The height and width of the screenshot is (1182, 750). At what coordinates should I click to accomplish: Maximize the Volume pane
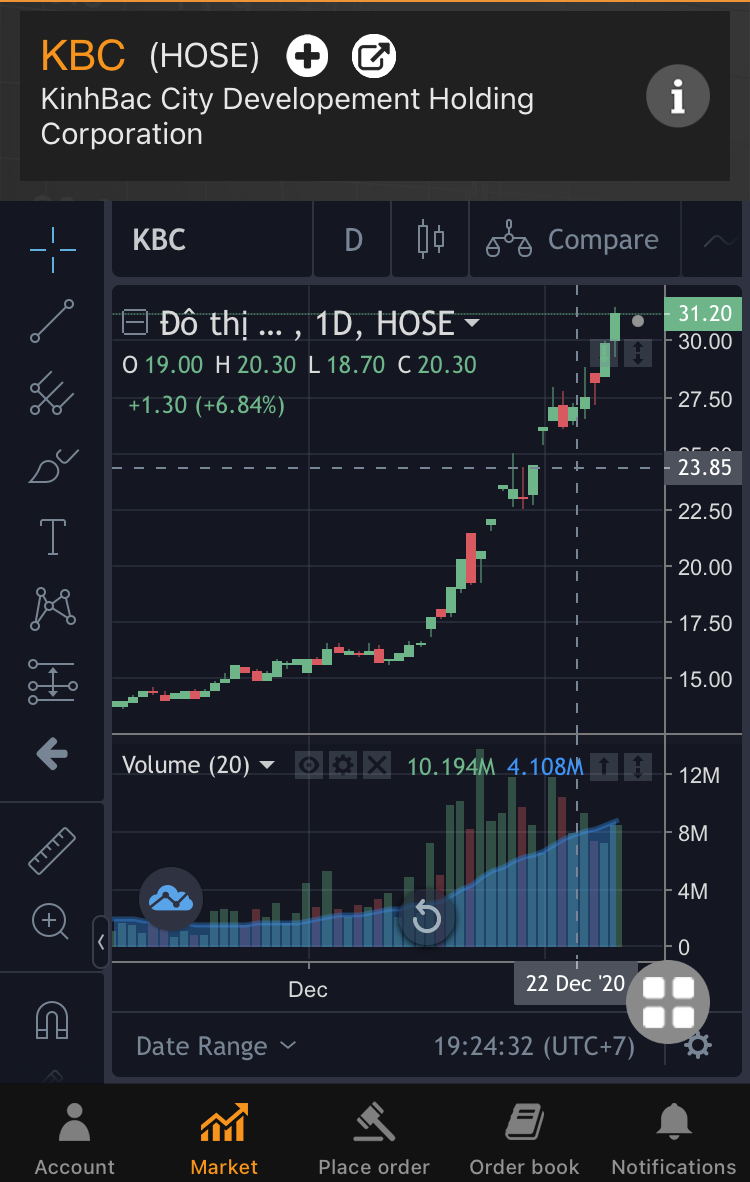point(638,767)
